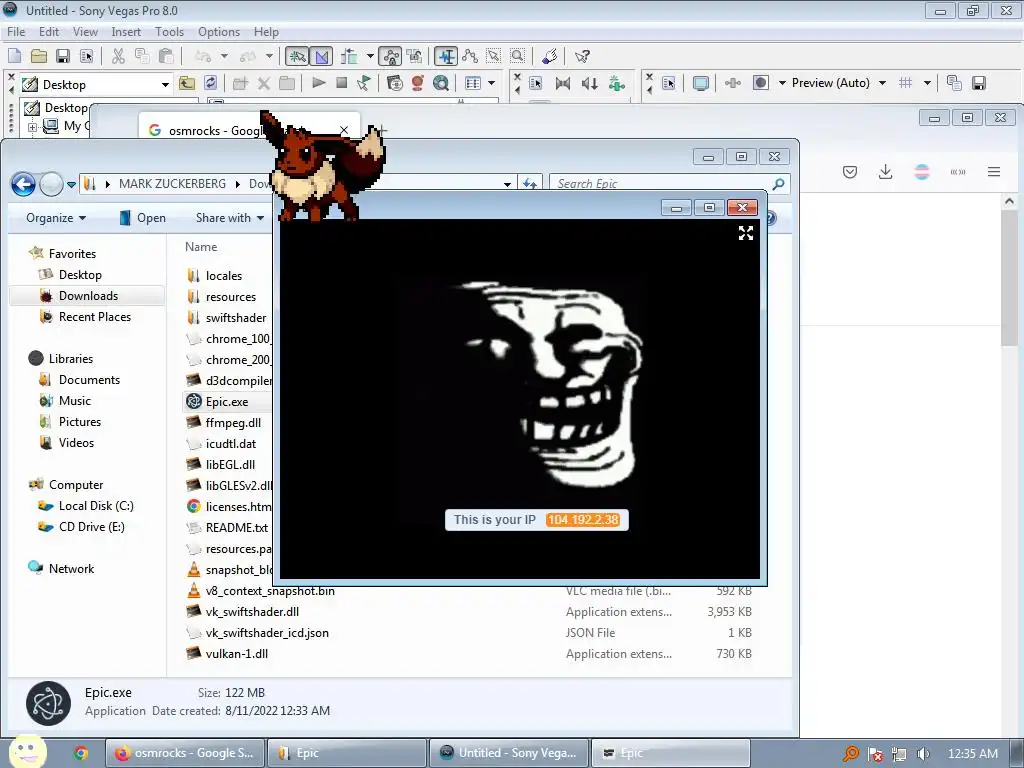
Task: Open the Auto Ripple mode dropdown arrow
Action: (x=370, y=56)
